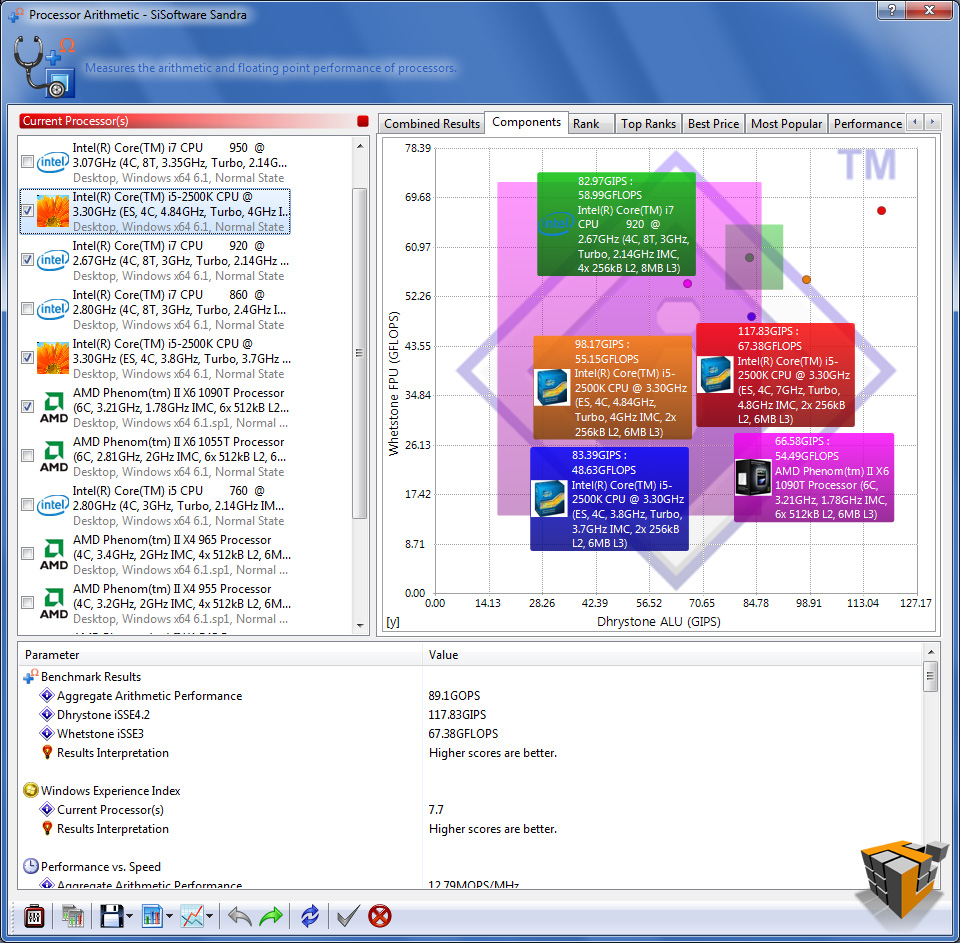Check the Core i7 860 checkbox
The image size is (960, 943).
click(27, 309)
